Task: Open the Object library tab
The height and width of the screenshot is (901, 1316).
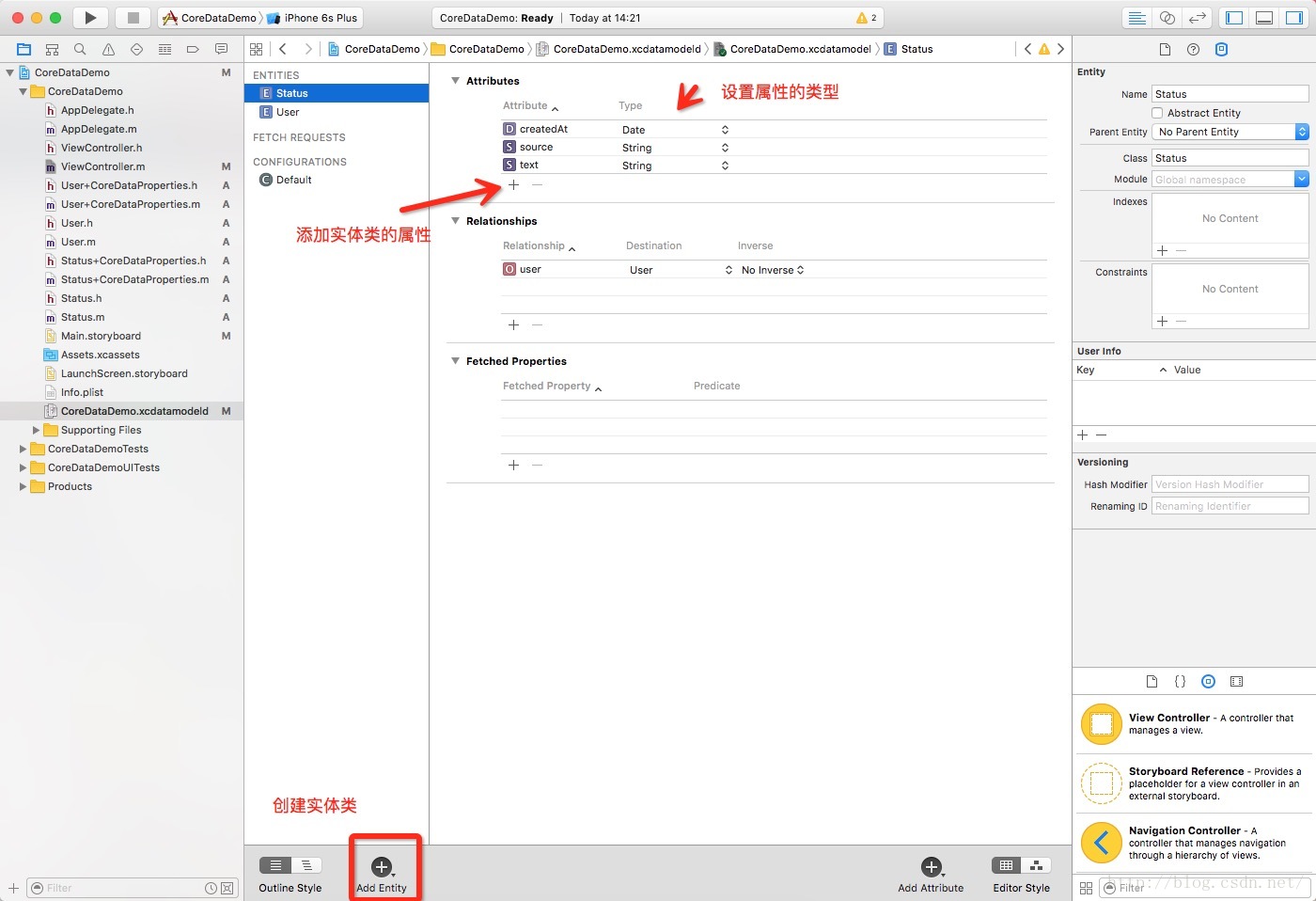Action: click(1208, 682)
